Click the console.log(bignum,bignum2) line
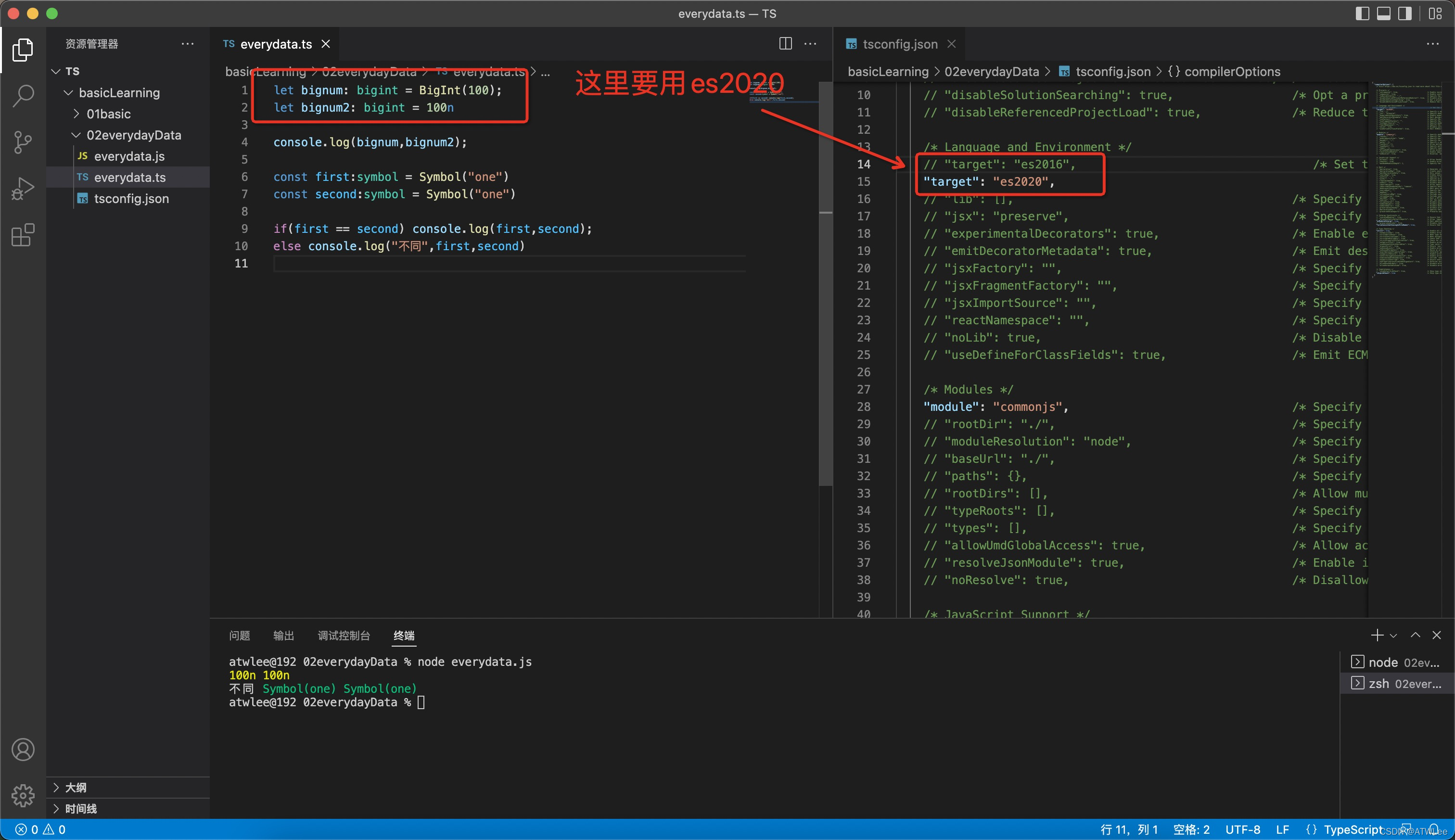This screenshot has height=840, width=1455. click(370, 142)
